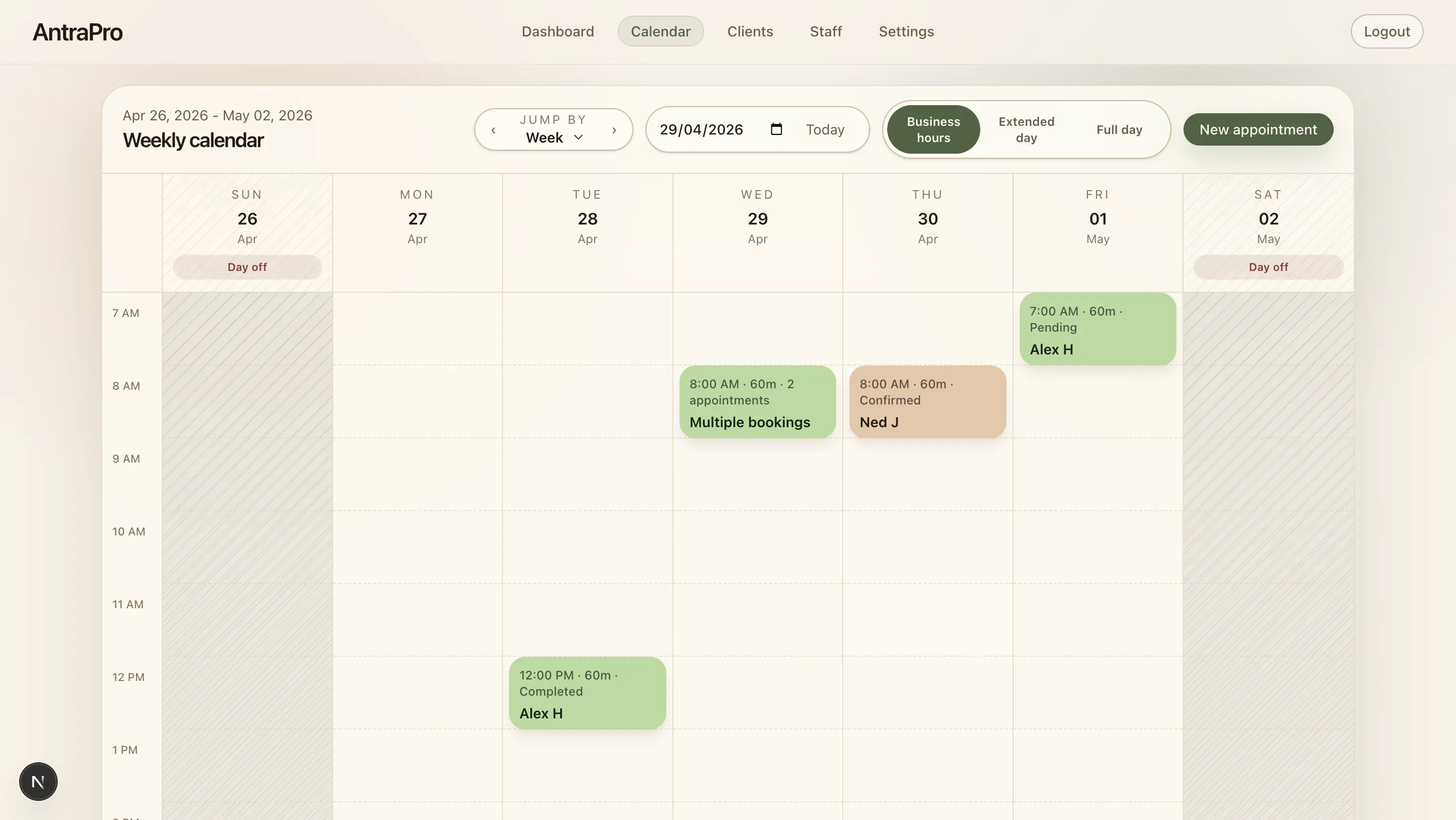Open the Jump By Week dropdown
This screenshot has width=1456, height=820.
(x=554, y=138)
